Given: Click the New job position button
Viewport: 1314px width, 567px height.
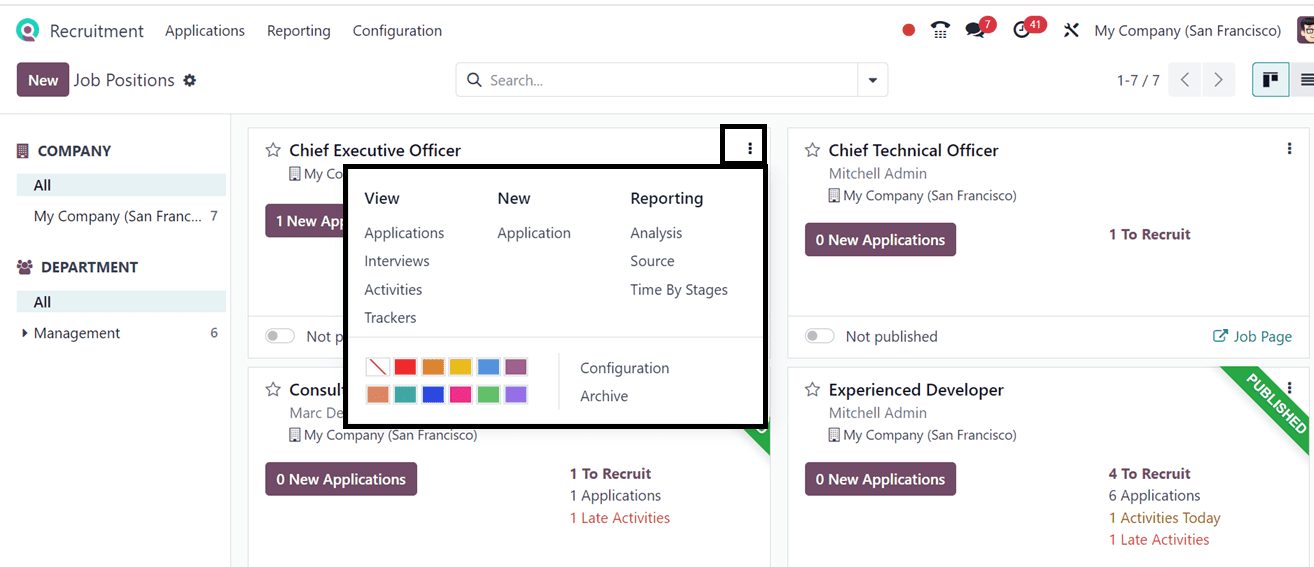Looking at the screenshot, I should pyautogui.click(x=43, y=80).
